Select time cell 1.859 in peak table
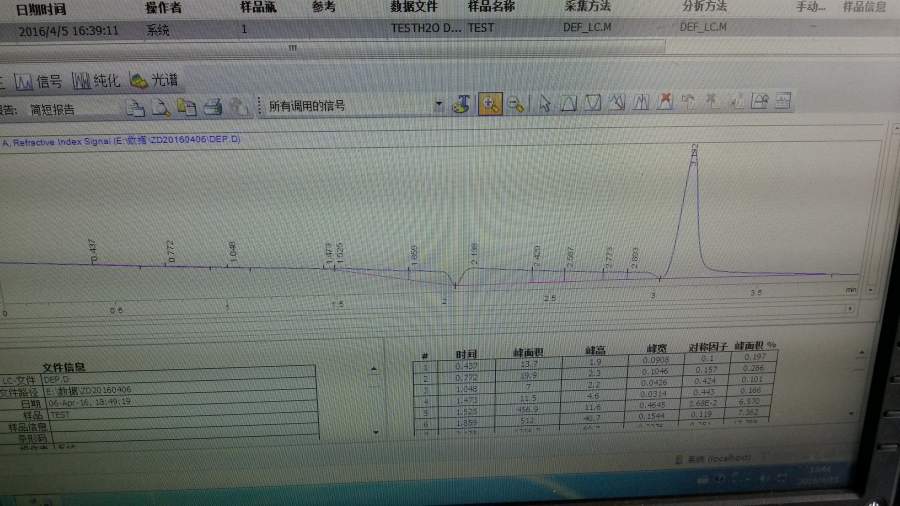 (x=467, y=423)
